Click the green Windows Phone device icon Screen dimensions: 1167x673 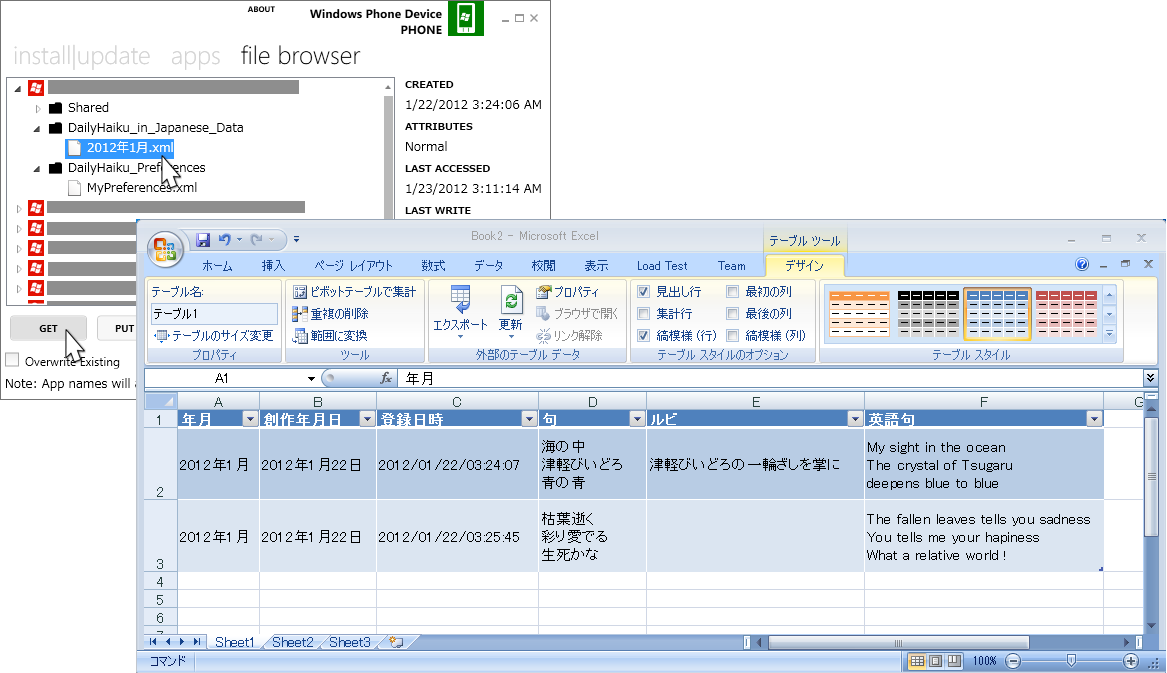pos(466,19)
